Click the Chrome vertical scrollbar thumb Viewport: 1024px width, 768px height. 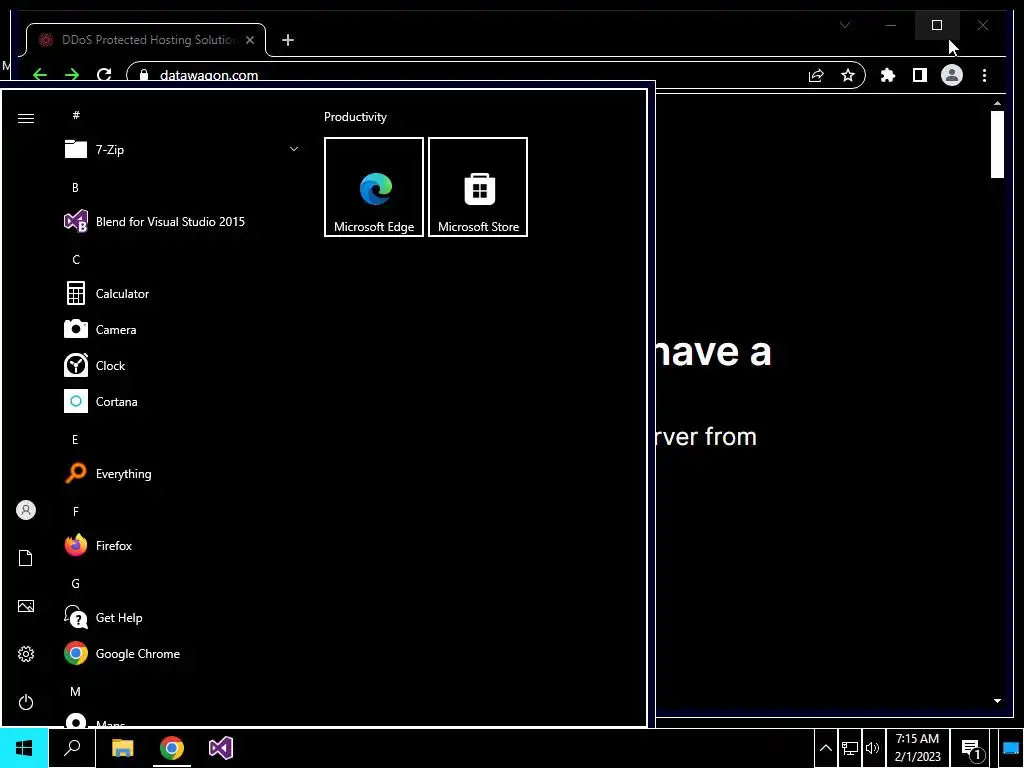pos(997,144)
